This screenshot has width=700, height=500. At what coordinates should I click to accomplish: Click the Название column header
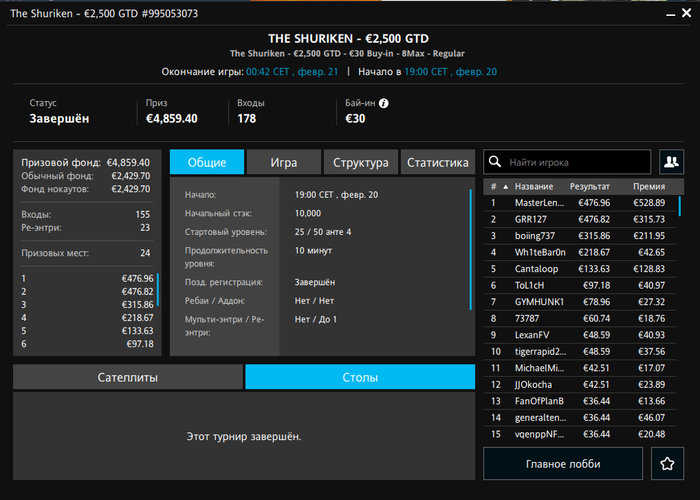pyautogui.click(x=534, y=187)
